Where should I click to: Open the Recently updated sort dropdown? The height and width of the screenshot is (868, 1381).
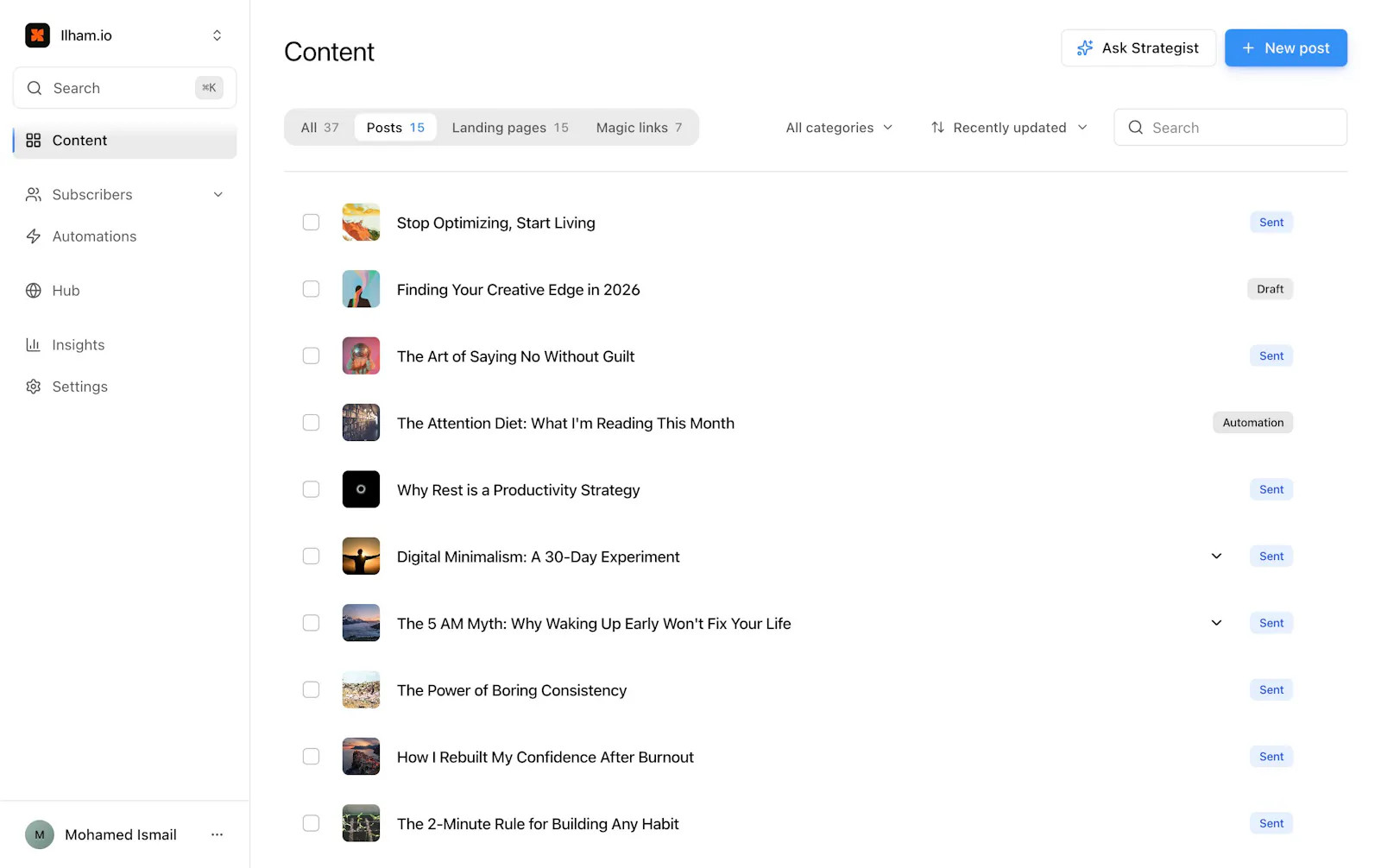(x=1008, y=128)
